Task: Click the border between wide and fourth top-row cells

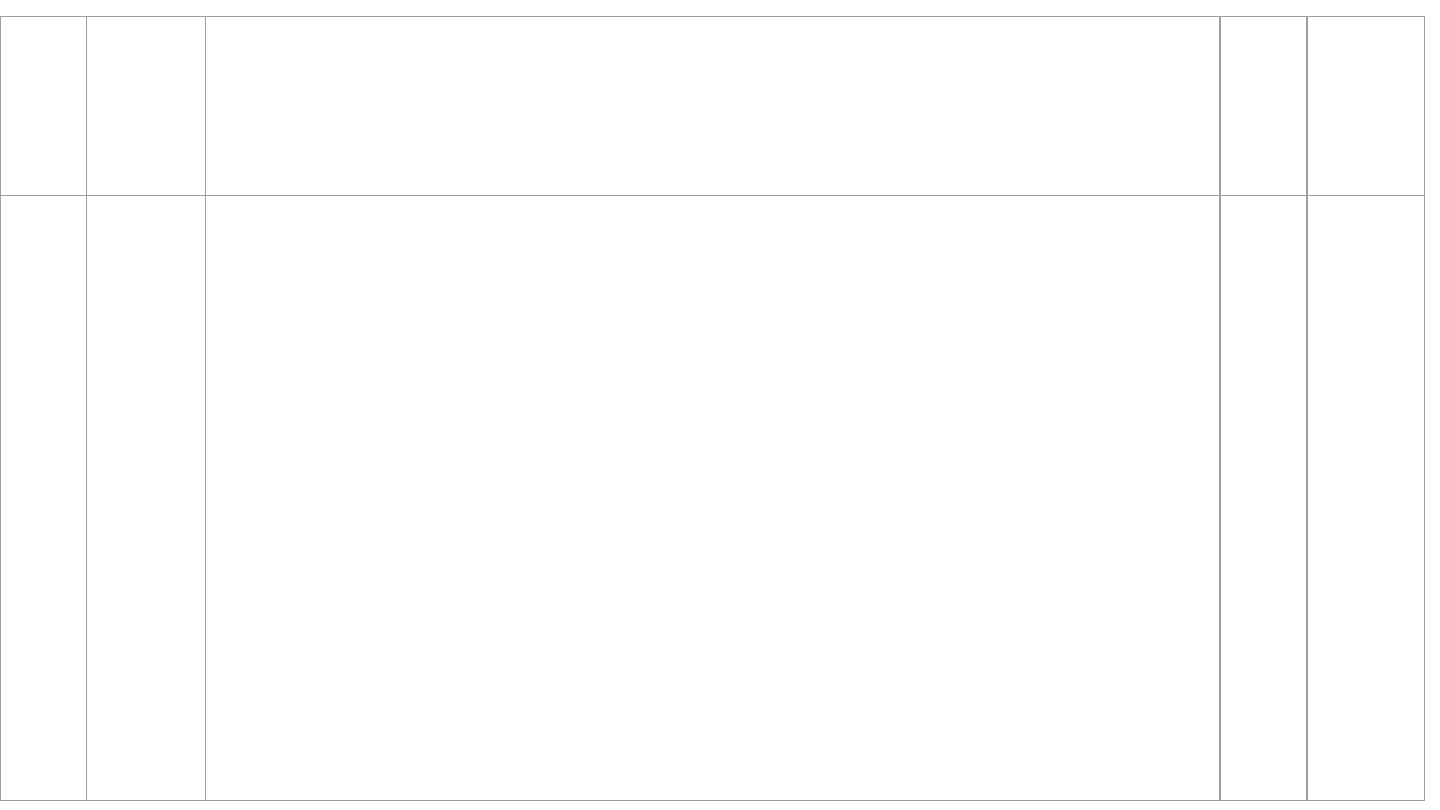Action: coord(1220,105)
